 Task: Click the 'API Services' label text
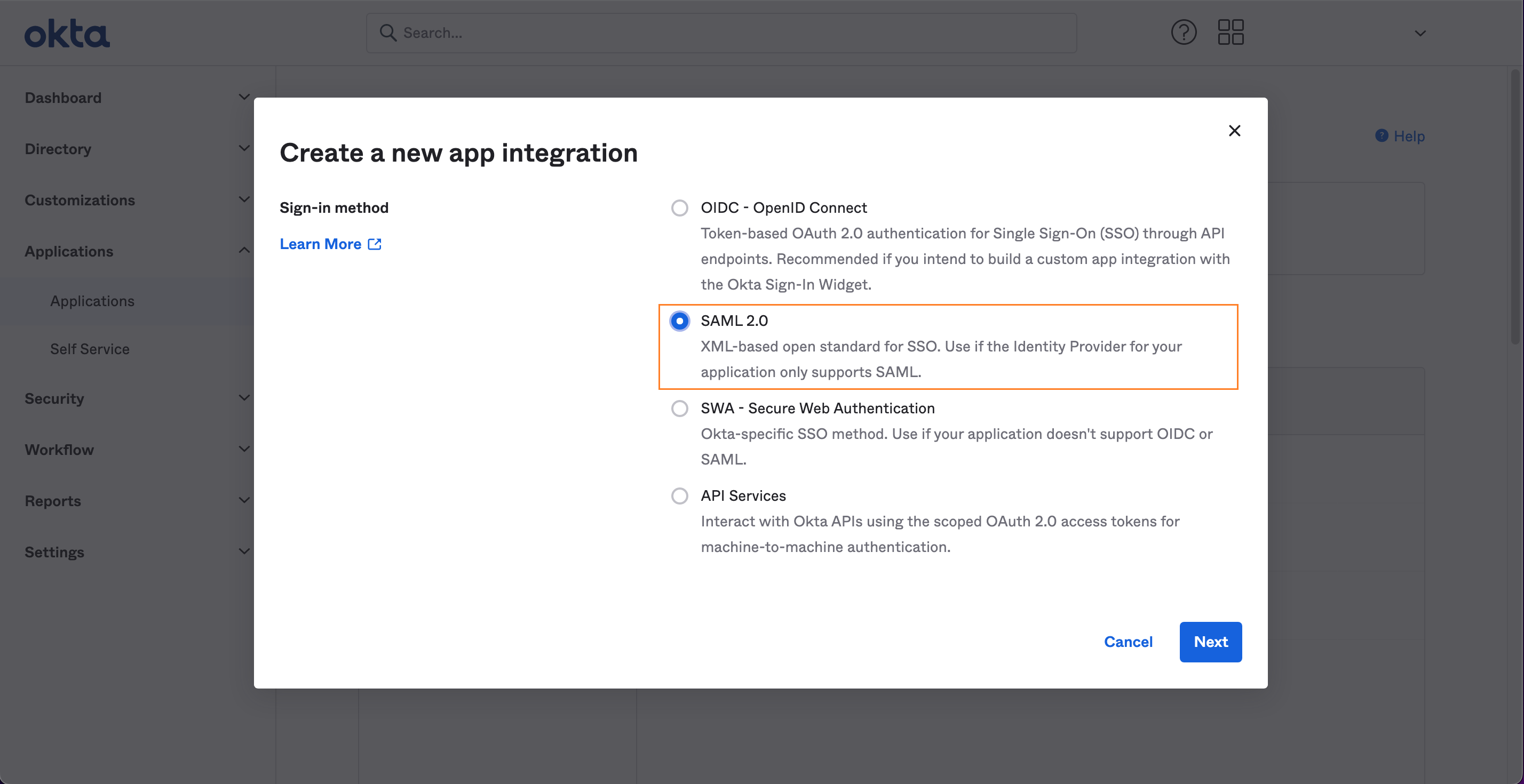[743, 495]
